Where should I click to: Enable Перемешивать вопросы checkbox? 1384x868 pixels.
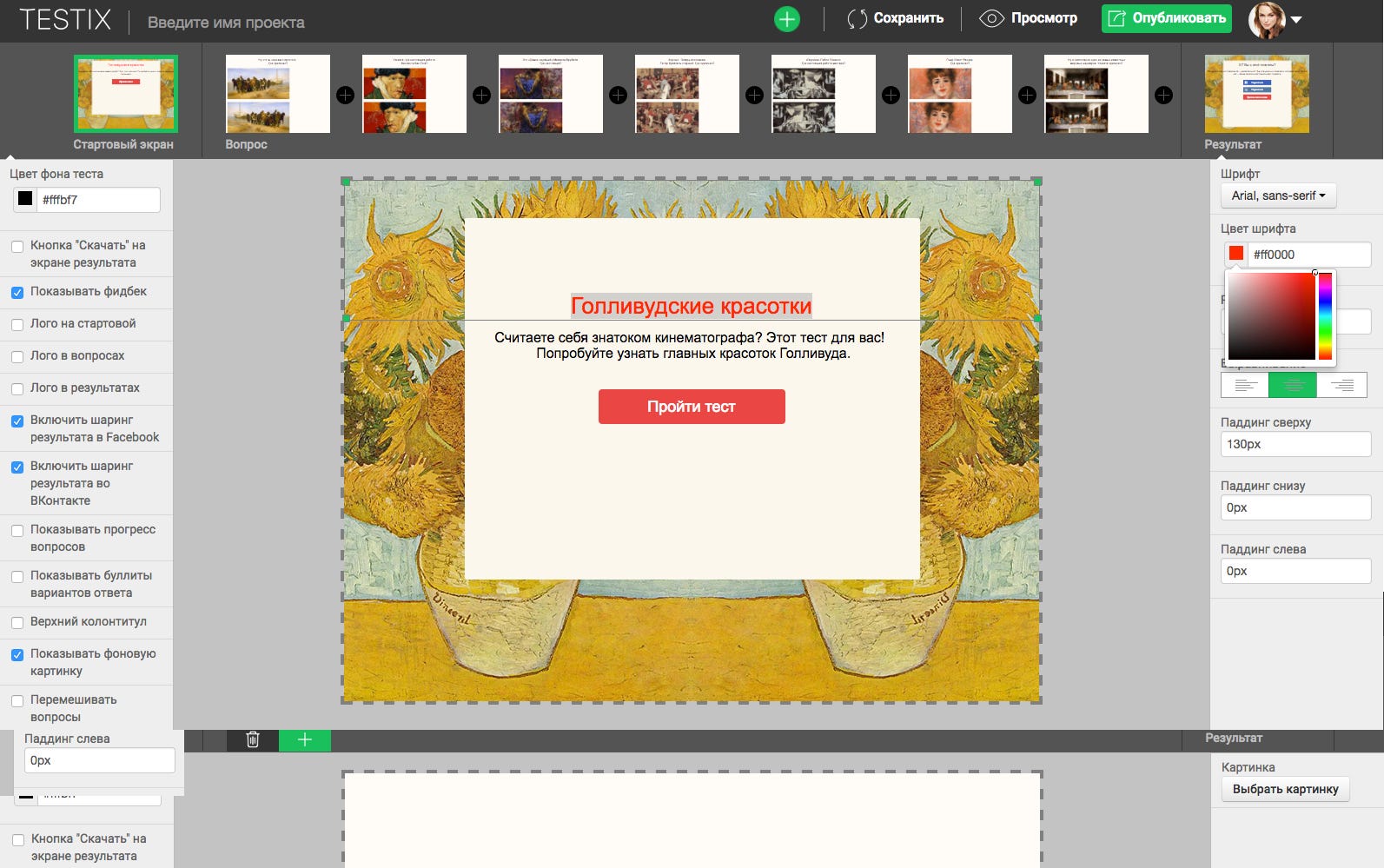[17, 701]
